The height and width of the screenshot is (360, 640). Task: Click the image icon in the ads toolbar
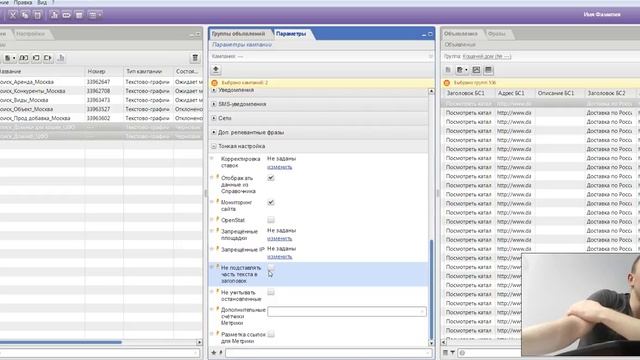click(476, 70)
